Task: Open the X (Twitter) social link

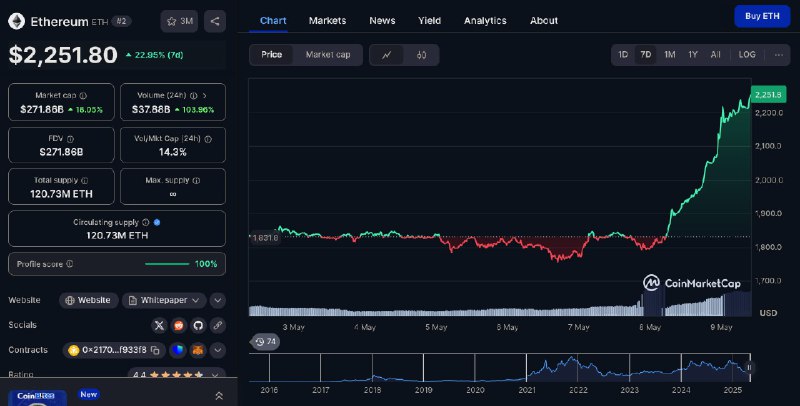Action: coord(159,325)
